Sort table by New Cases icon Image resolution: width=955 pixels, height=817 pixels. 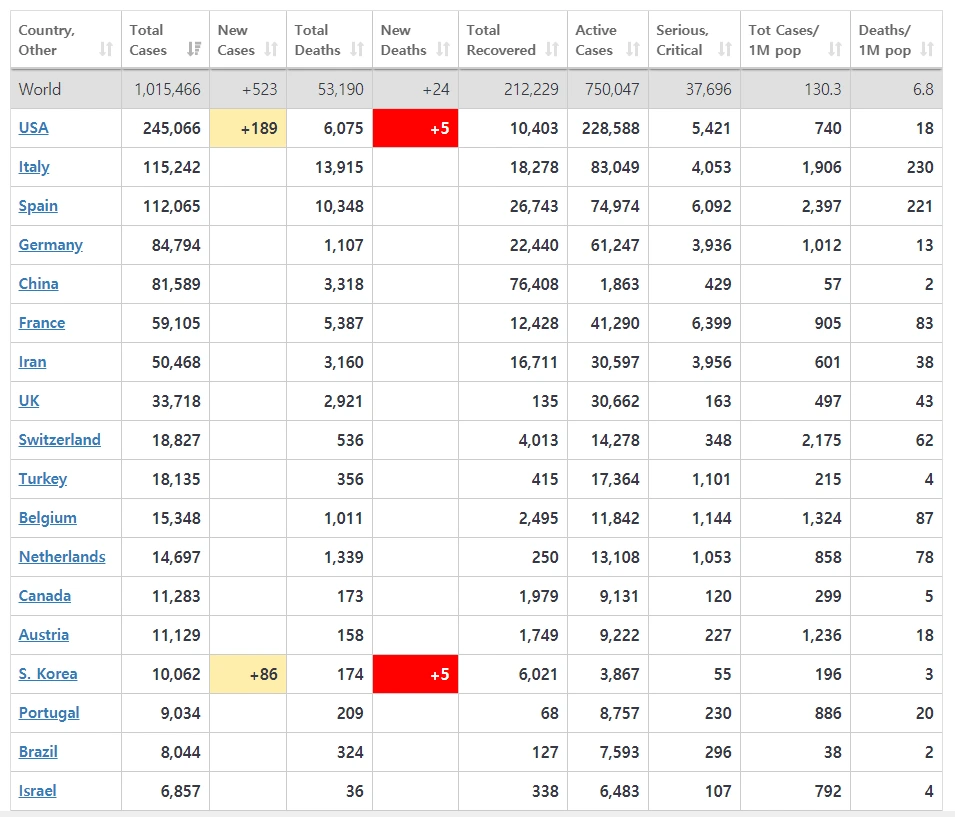[272, 49]
